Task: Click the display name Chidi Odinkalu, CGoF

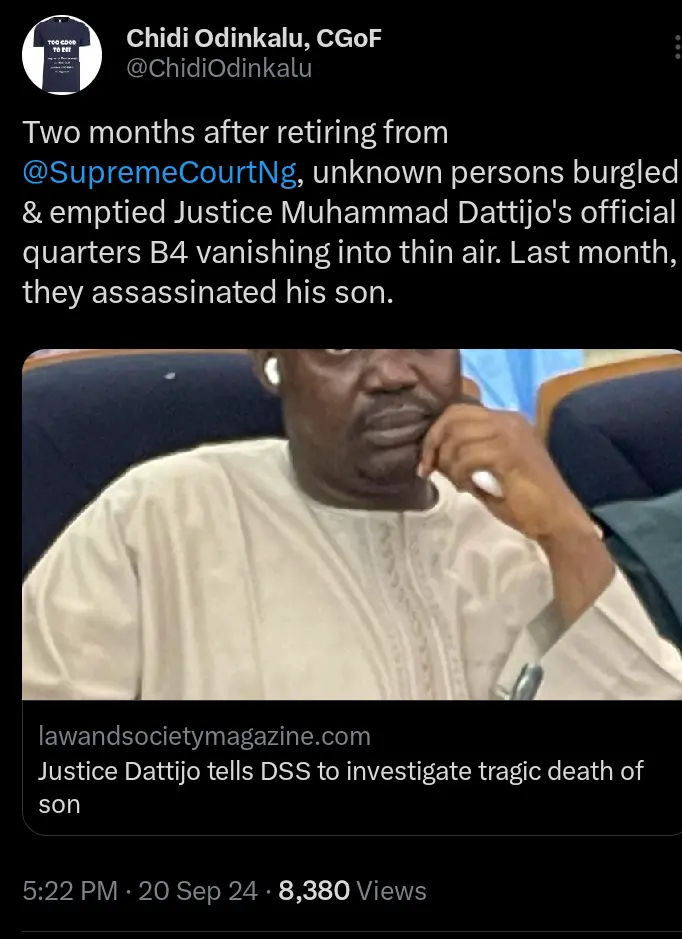Action: coord(254,38)
